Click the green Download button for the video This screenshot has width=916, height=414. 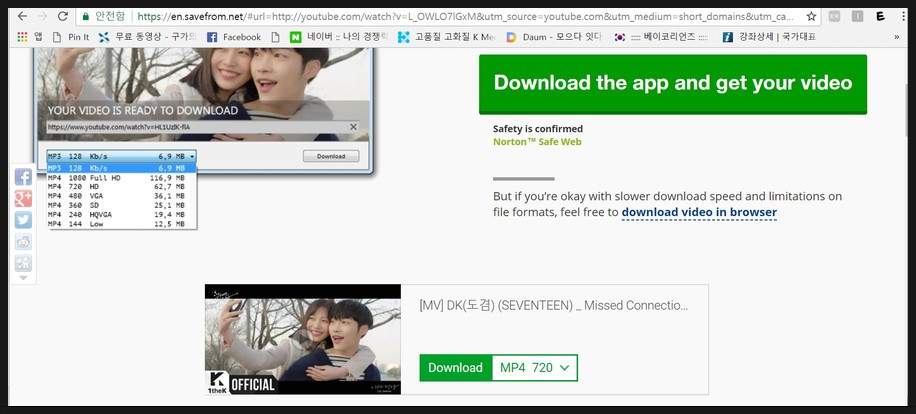(456, 368)
